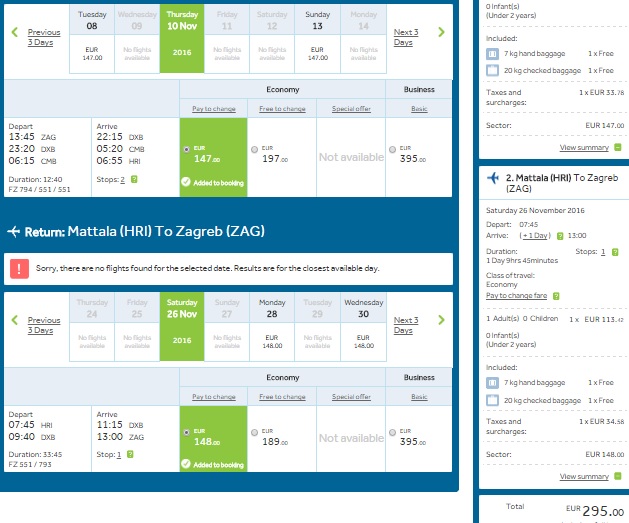Screen dimensions: 629x523
Task: Expand the outbound Stops: 2 details link
Action: [x=122, y=180]
